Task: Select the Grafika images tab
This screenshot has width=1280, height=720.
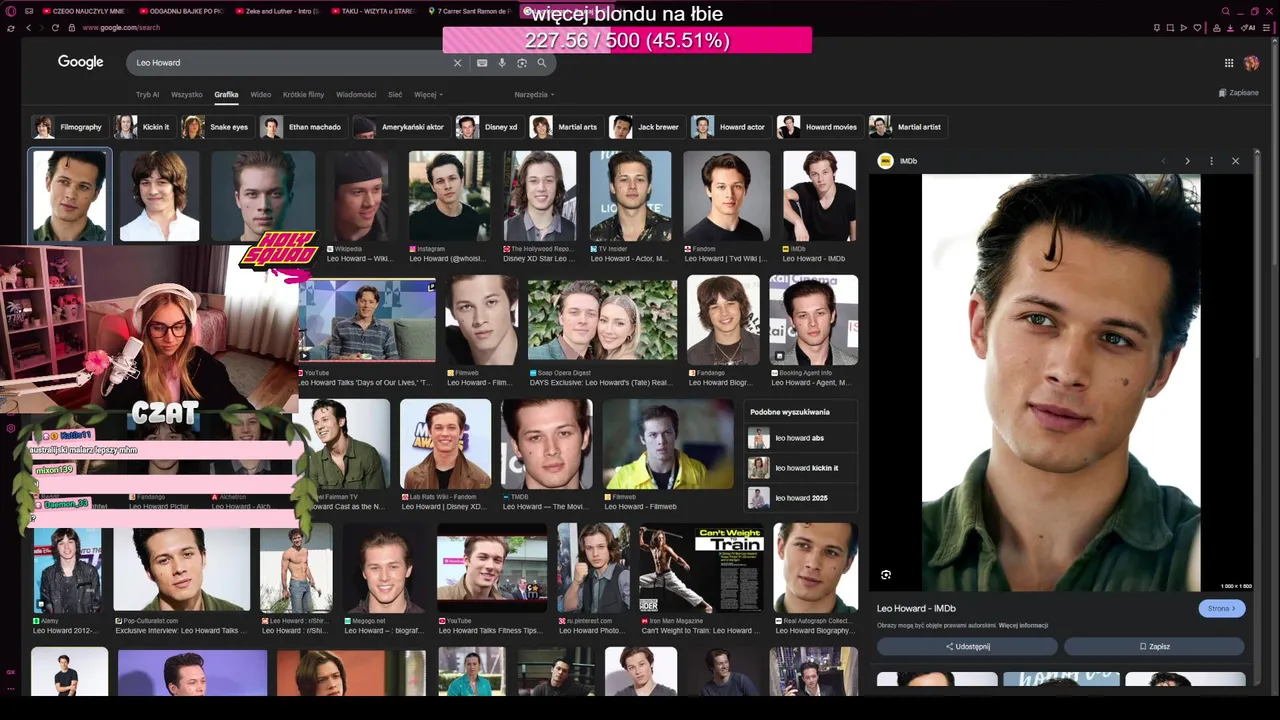Action: (x=226, y=95)
